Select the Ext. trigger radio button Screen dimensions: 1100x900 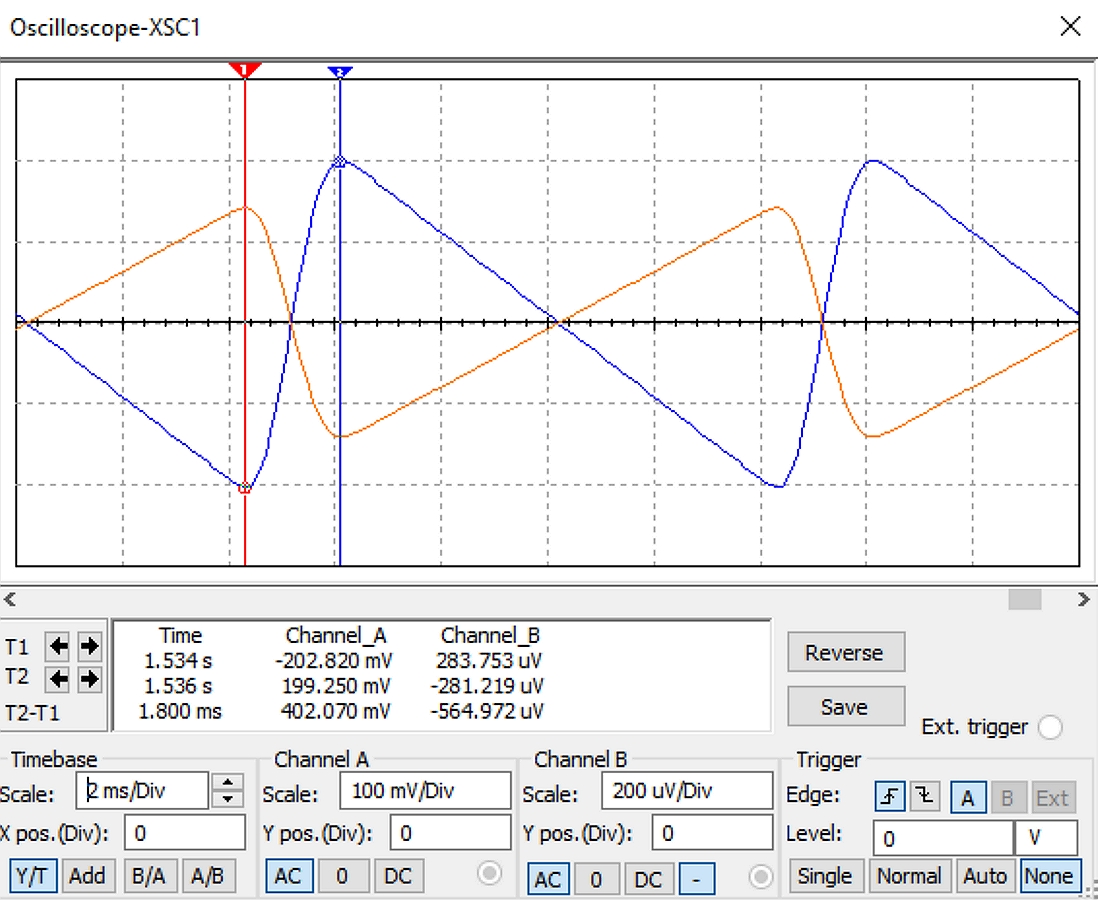click(1050, 728)
